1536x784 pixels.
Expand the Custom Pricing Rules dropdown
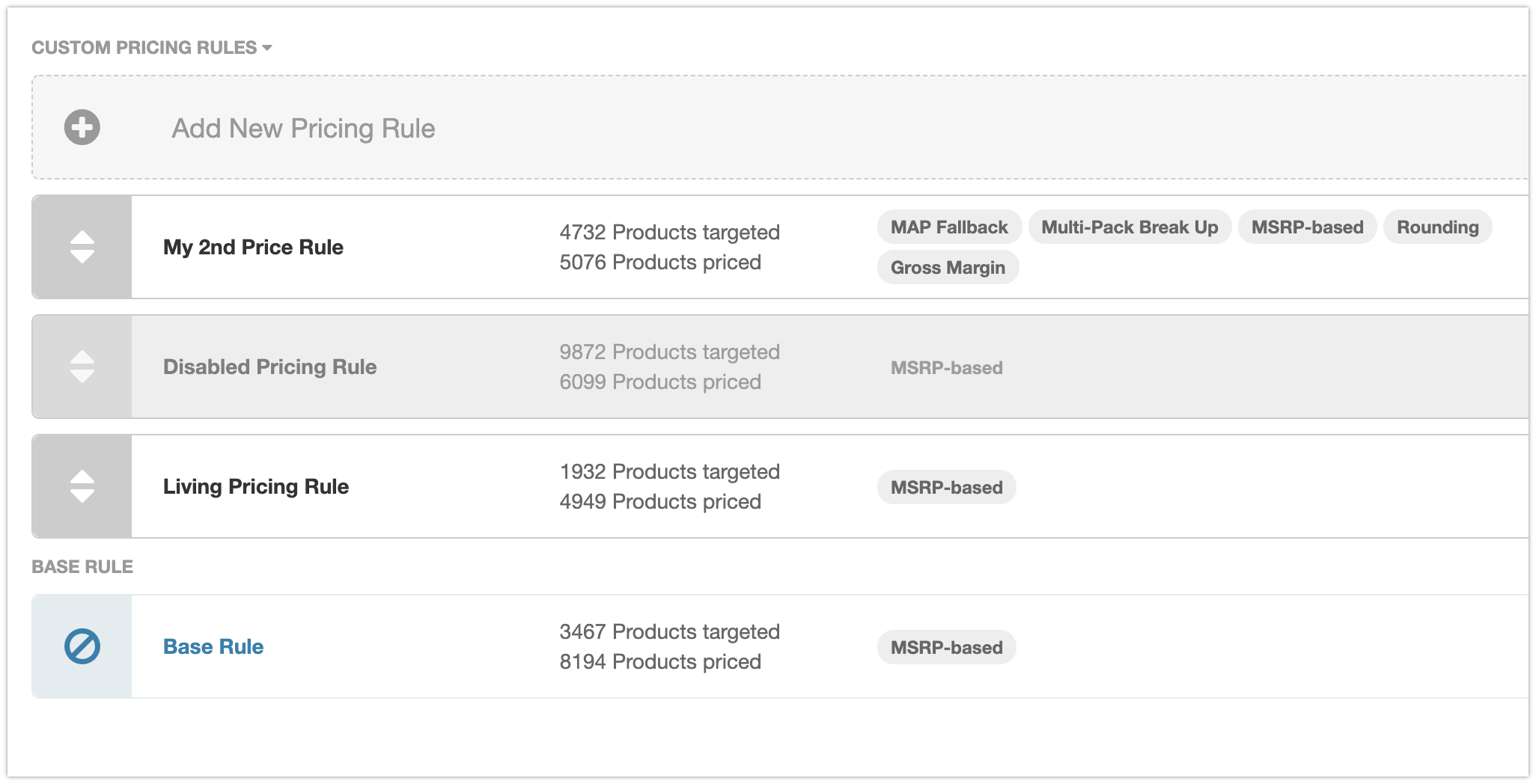point(269,47)
